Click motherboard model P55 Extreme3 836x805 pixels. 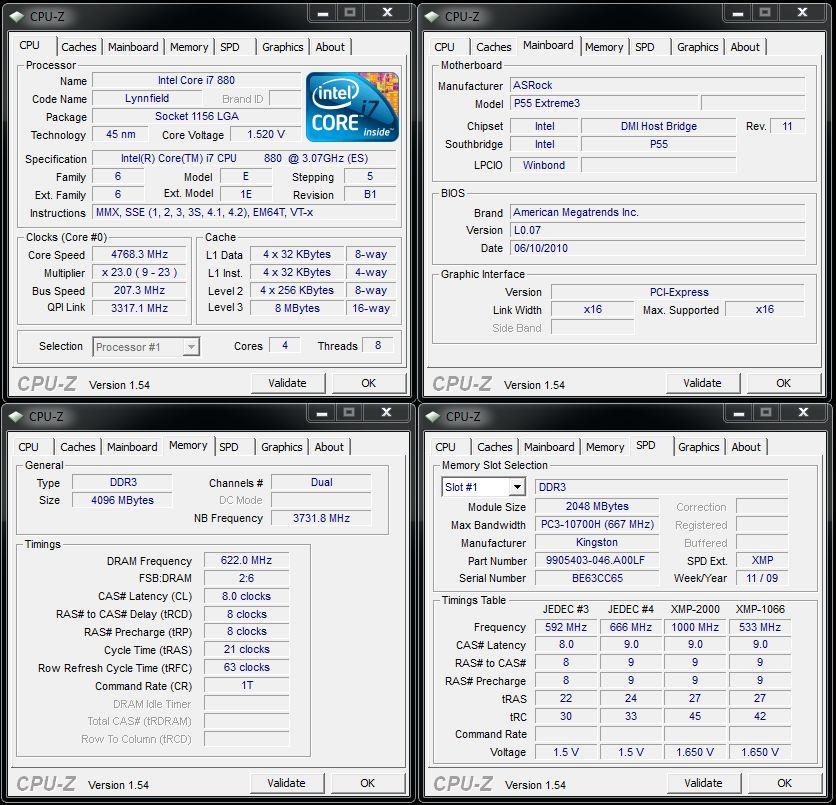point(604,103)
